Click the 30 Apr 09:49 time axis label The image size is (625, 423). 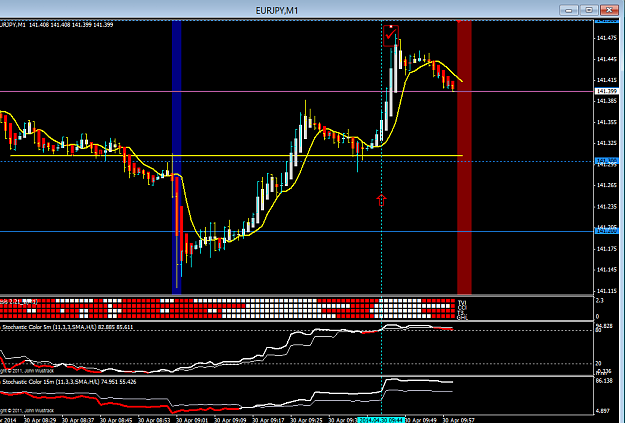coord(421,420)
